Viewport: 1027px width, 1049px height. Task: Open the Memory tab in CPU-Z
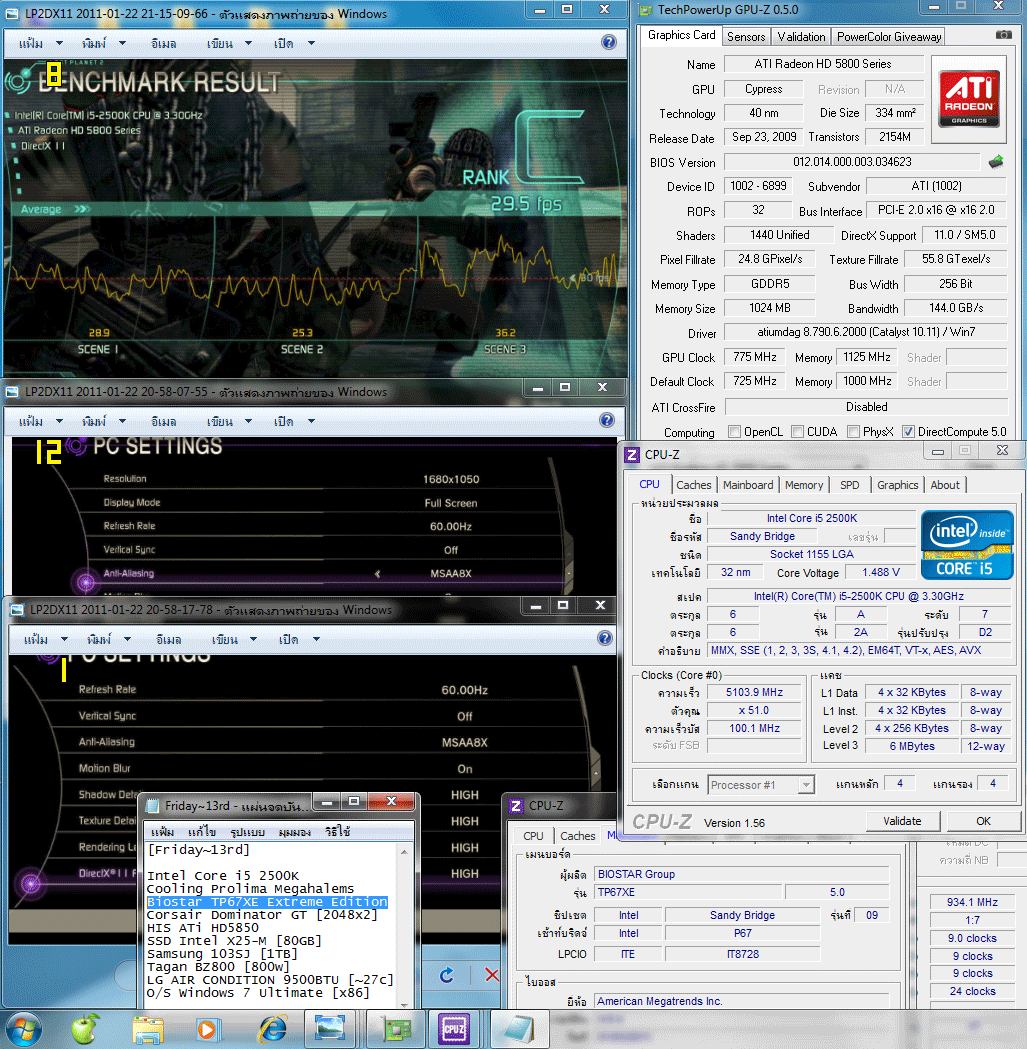click(x=804, y=485)
